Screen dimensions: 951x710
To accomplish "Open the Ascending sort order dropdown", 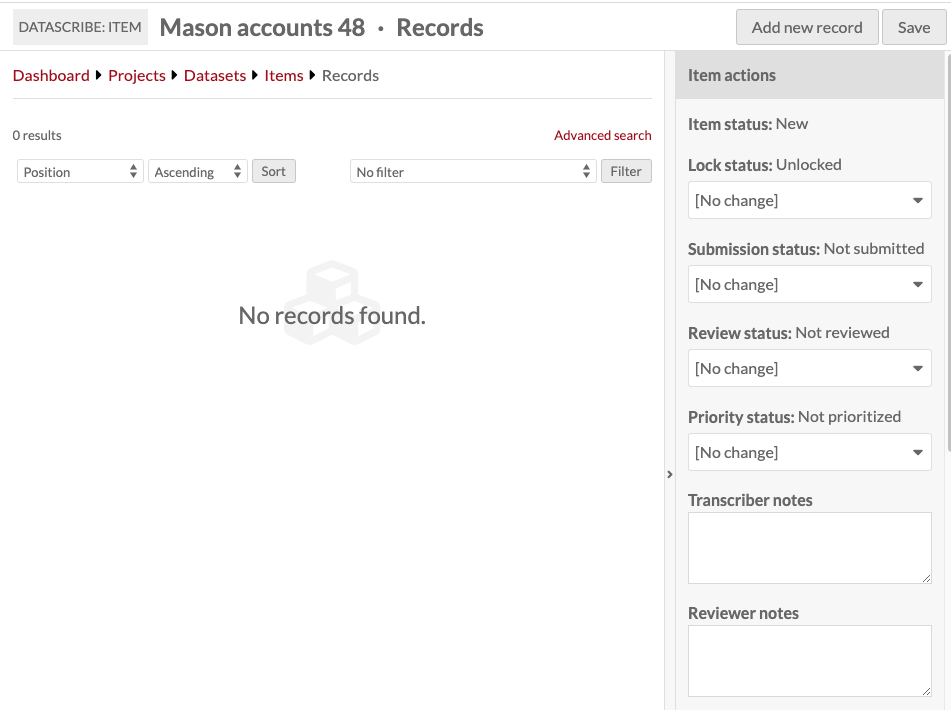I will click(198, 172).
